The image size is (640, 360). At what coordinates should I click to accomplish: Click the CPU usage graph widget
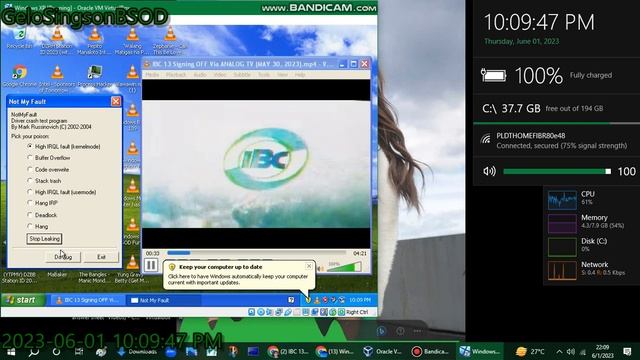tap(562, 200)
